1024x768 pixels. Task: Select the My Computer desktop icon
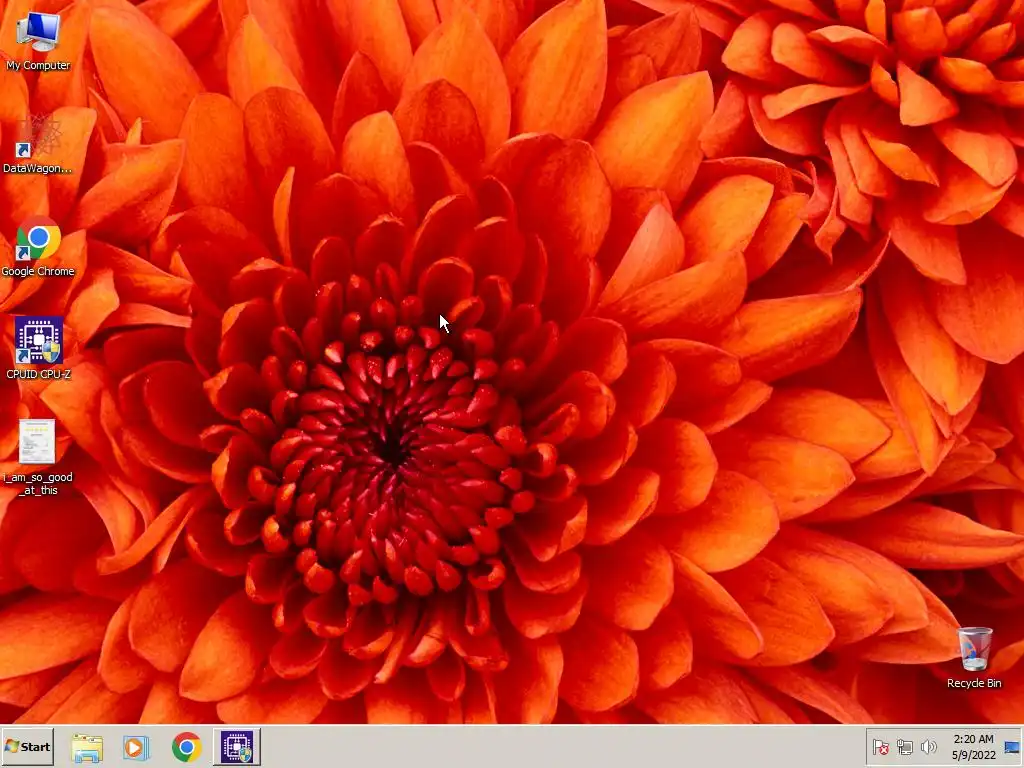[38, 31]
